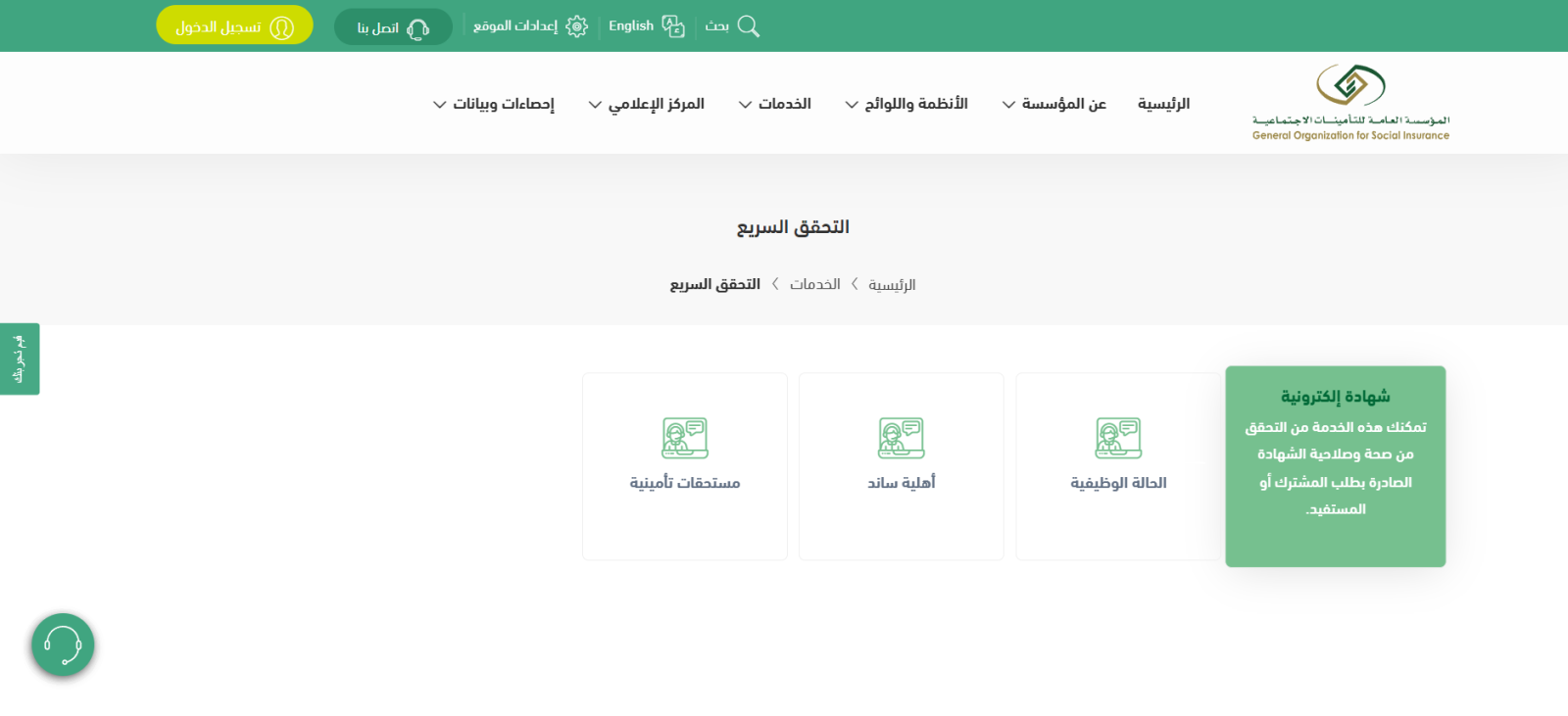Image resolution: width=1568 pixels, height=716 pixels.
Task: Expand the الخدمات navigation dropdown
Action: pyautogui.click(x=774, y=104)
